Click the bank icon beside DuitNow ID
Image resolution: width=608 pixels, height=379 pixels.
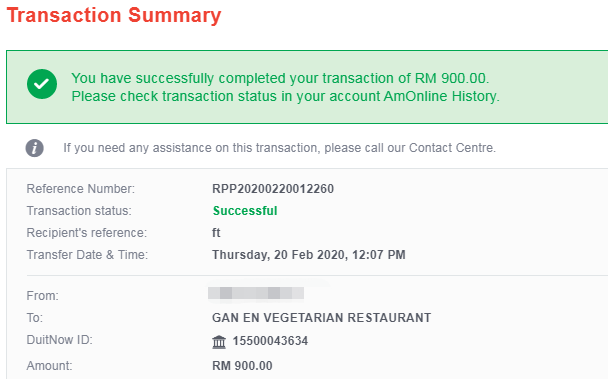point(219,342)
